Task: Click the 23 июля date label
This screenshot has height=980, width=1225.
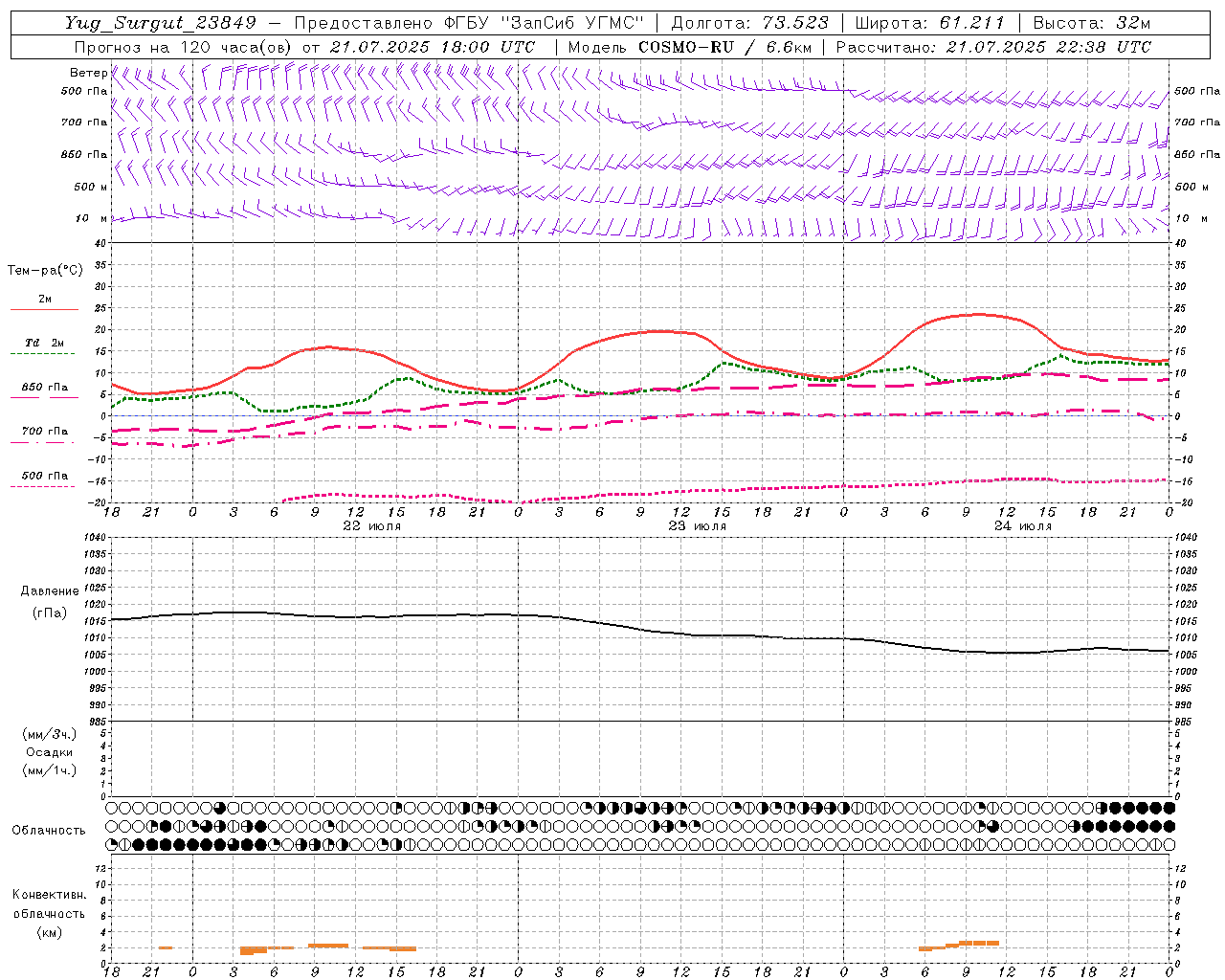Action: click(698, 526)
